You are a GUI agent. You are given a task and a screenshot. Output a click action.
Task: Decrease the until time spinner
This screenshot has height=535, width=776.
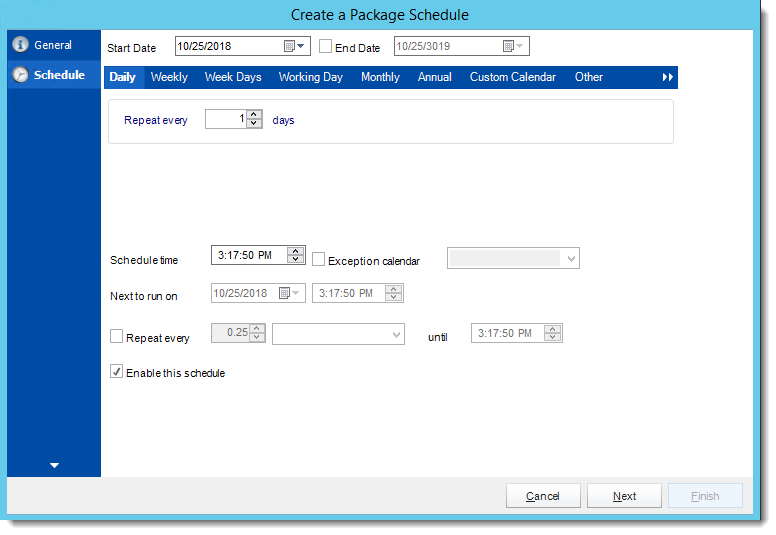(552, 337)
